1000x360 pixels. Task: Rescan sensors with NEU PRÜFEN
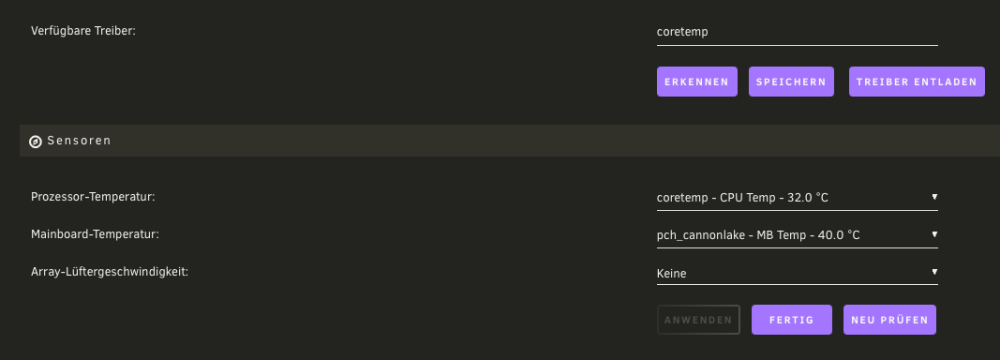(x=890, y=320)
